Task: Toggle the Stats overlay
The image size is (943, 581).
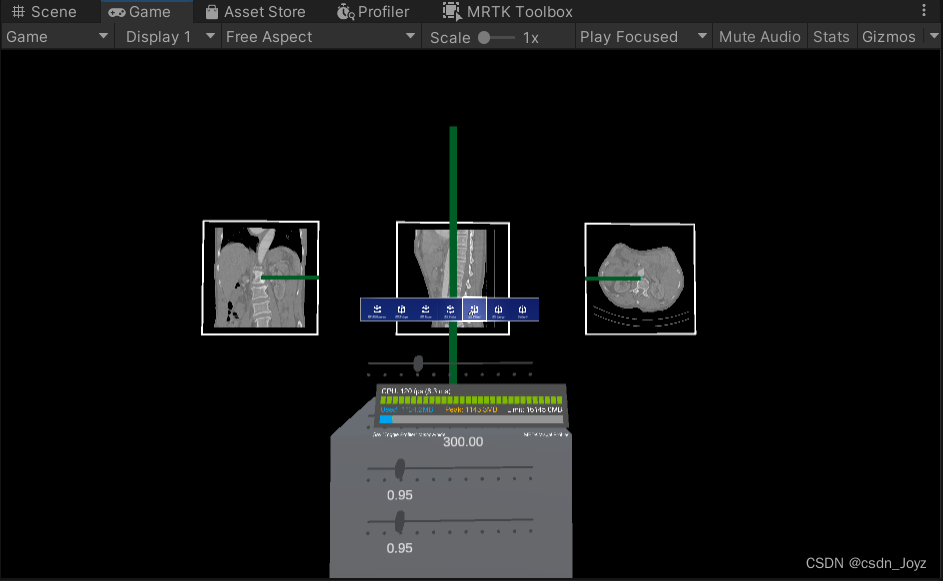Action: [x=831, y=37]
